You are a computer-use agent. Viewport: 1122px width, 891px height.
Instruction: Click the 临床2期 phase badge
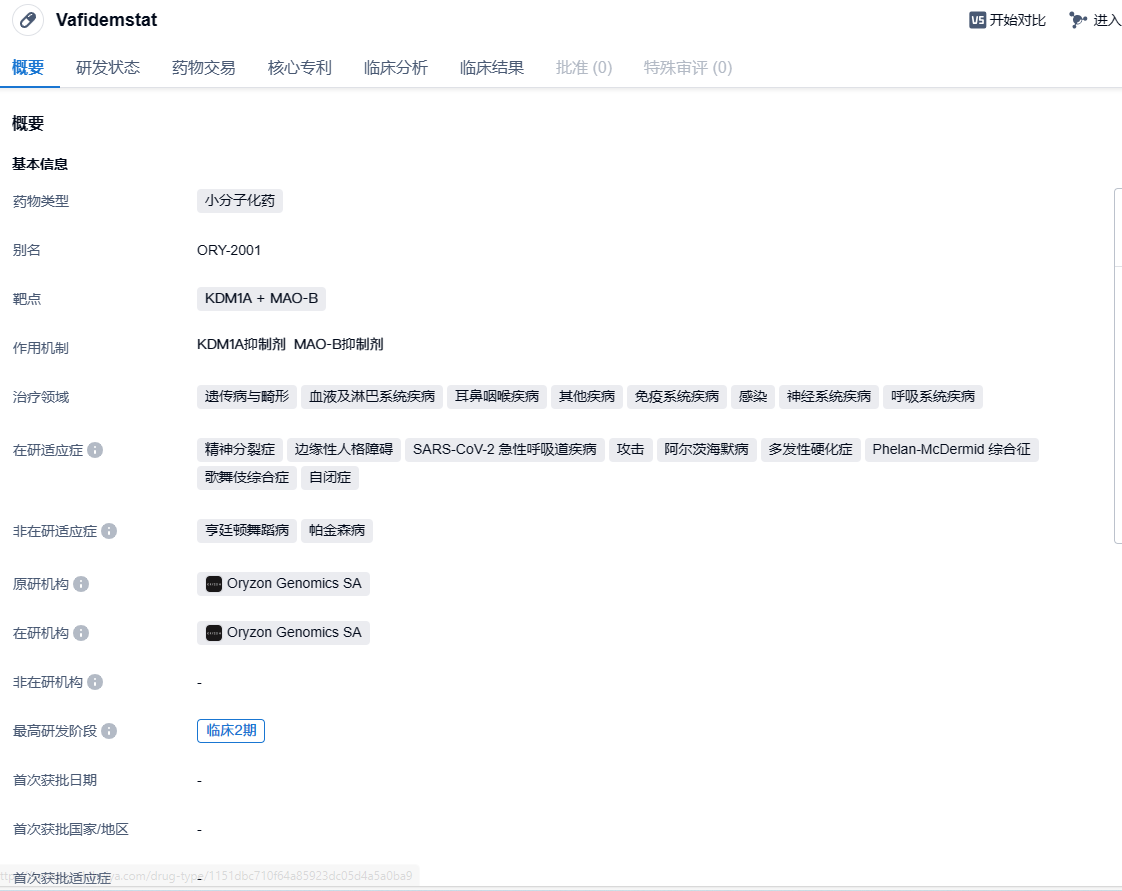click(x=231, y=731)
